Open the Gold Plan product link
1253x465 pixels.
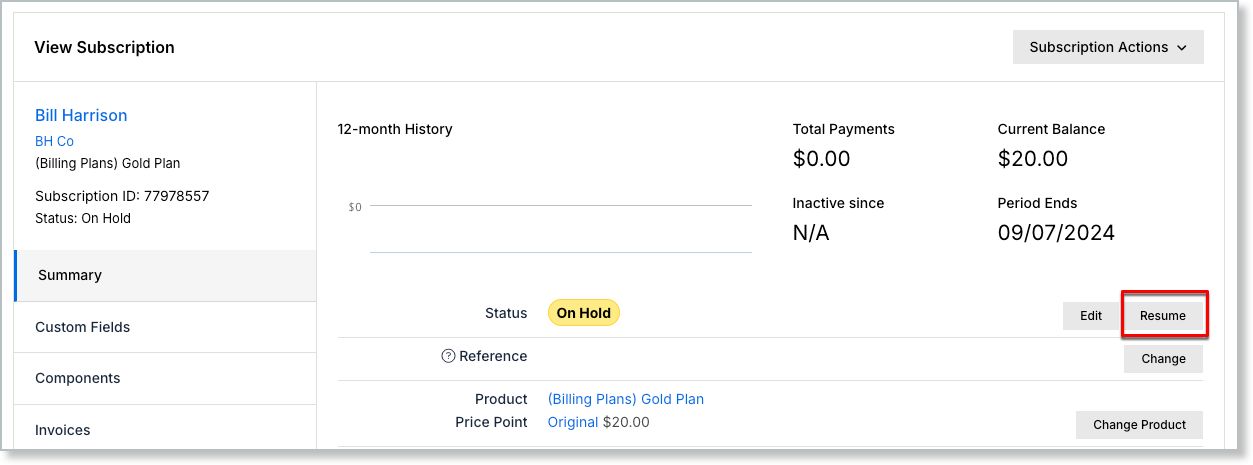pos(626,399)
